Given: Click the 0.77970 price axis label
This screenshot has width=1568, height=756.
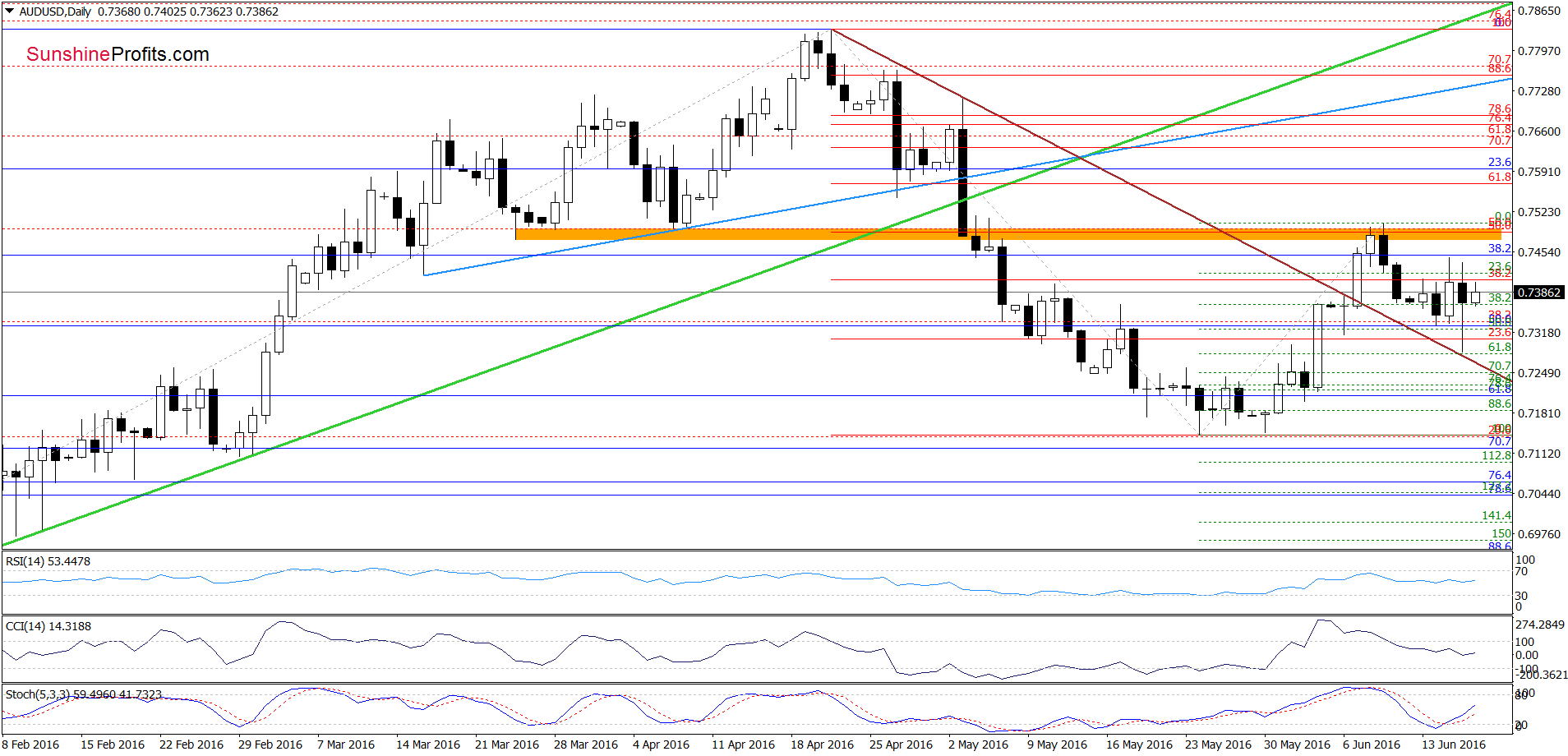Looking at the screenshot, I should pyautogui.click(x=1539, y=51).
